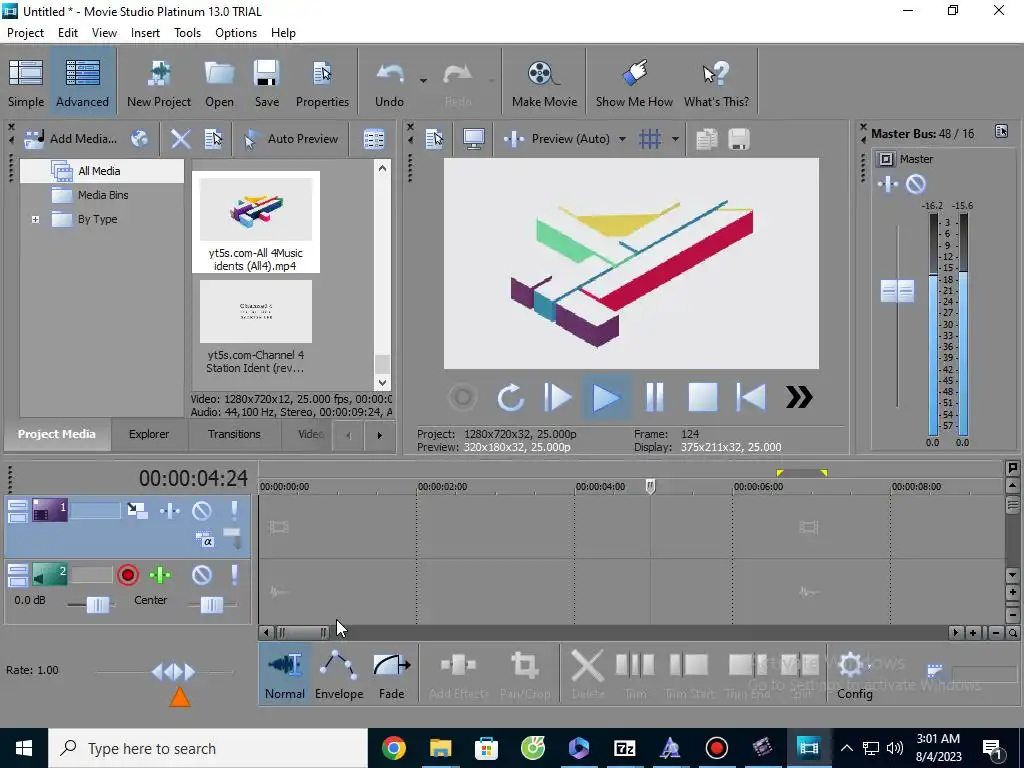Select the Fade tool
The width and height of the screenshot is (1024, 768).
click(x=392, y=674)
